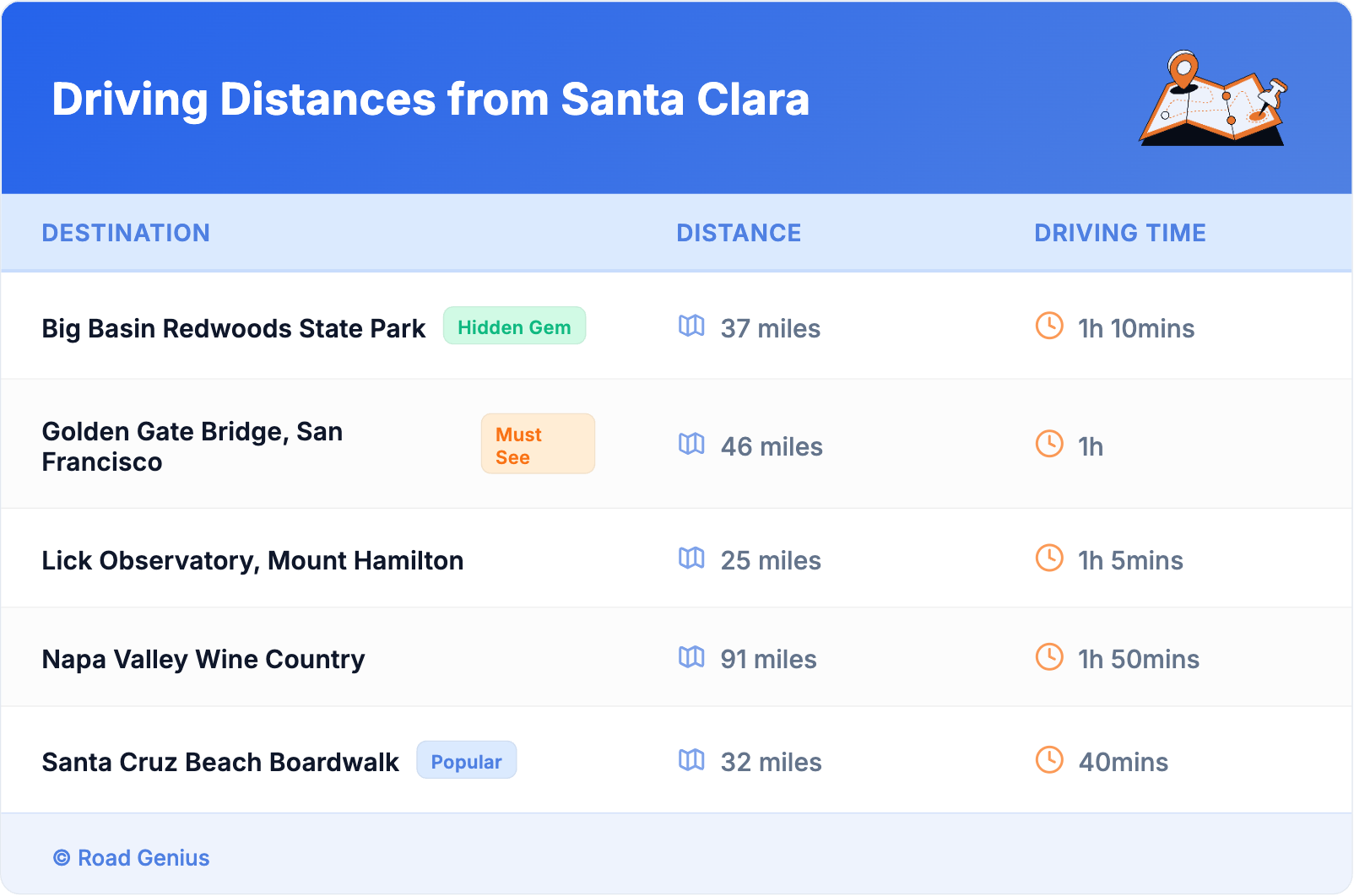Image resolution: width=1354 pixels, height=896 pixels.
Task: Select the Distance column header
Action: [x=739, y=233]
